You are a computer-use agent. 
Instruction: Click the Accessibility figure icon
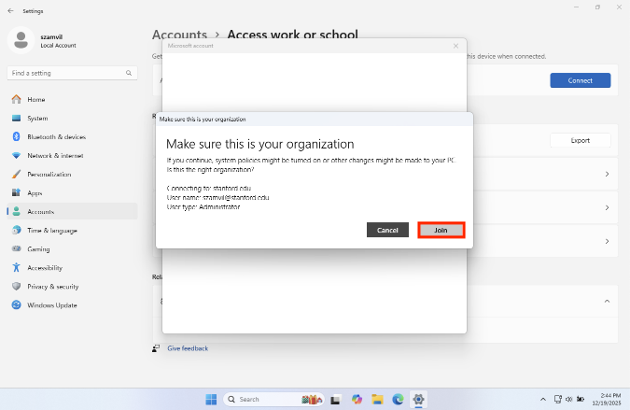click(16, 267)
